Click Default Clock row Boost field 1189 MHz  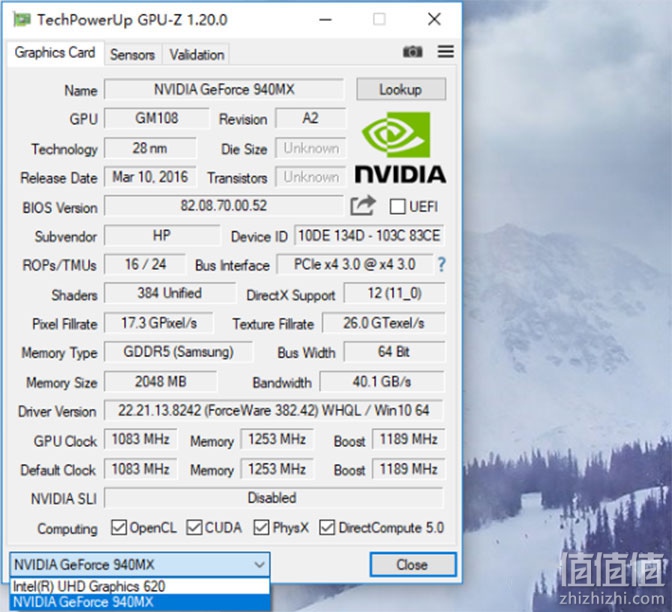coord(408,469)
